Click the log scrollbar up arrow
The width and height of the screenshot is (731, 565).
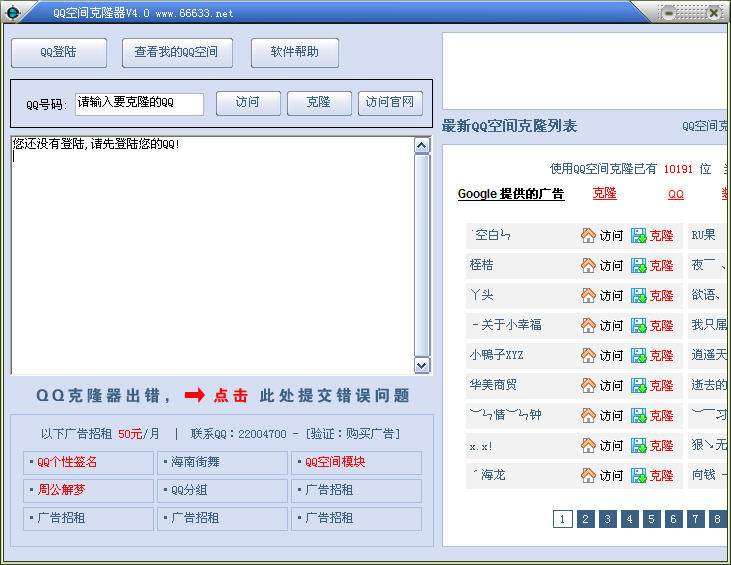(422, 146)
